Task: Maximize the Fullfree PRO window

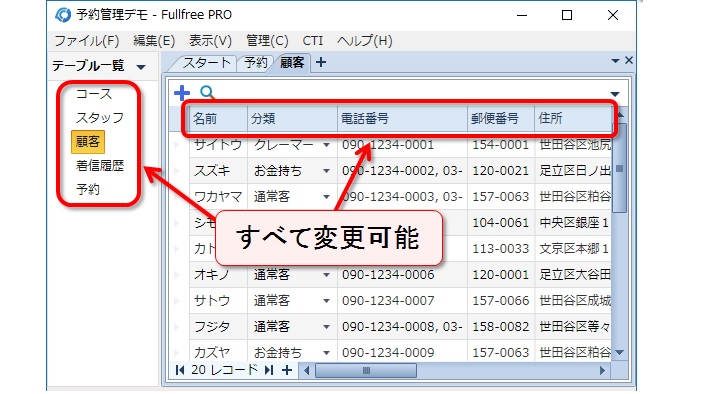Action: [567, 15]
